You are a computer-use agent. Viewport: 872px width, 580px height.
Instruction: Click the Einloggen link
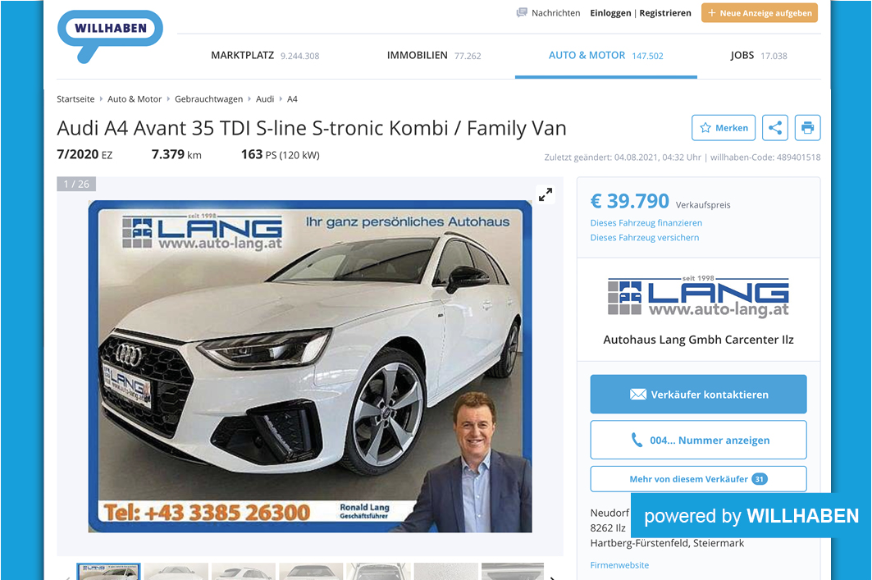(611, 13)
